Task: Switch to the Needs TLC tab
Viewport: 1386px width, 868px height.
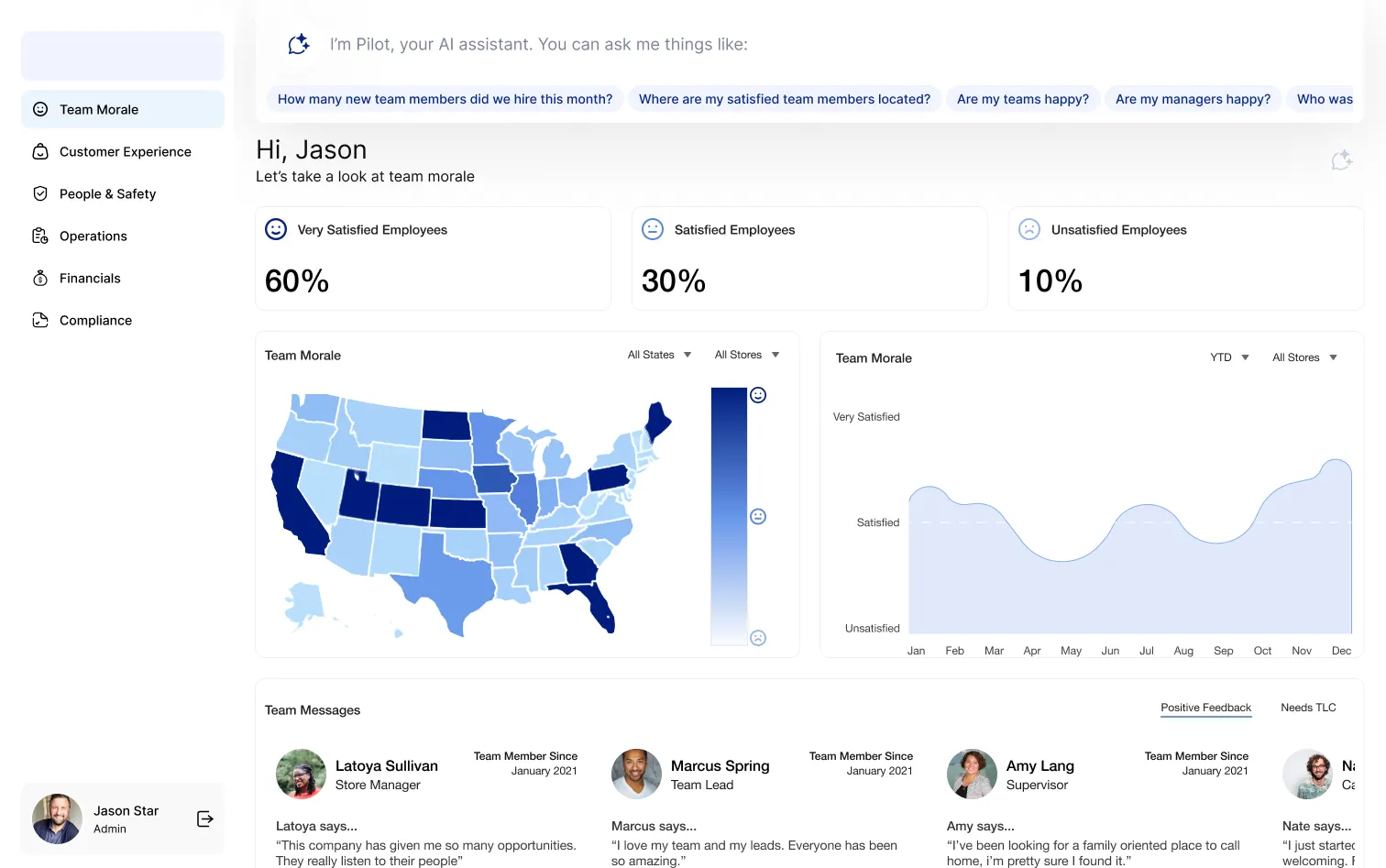Action: click(x=1308, y=708)
